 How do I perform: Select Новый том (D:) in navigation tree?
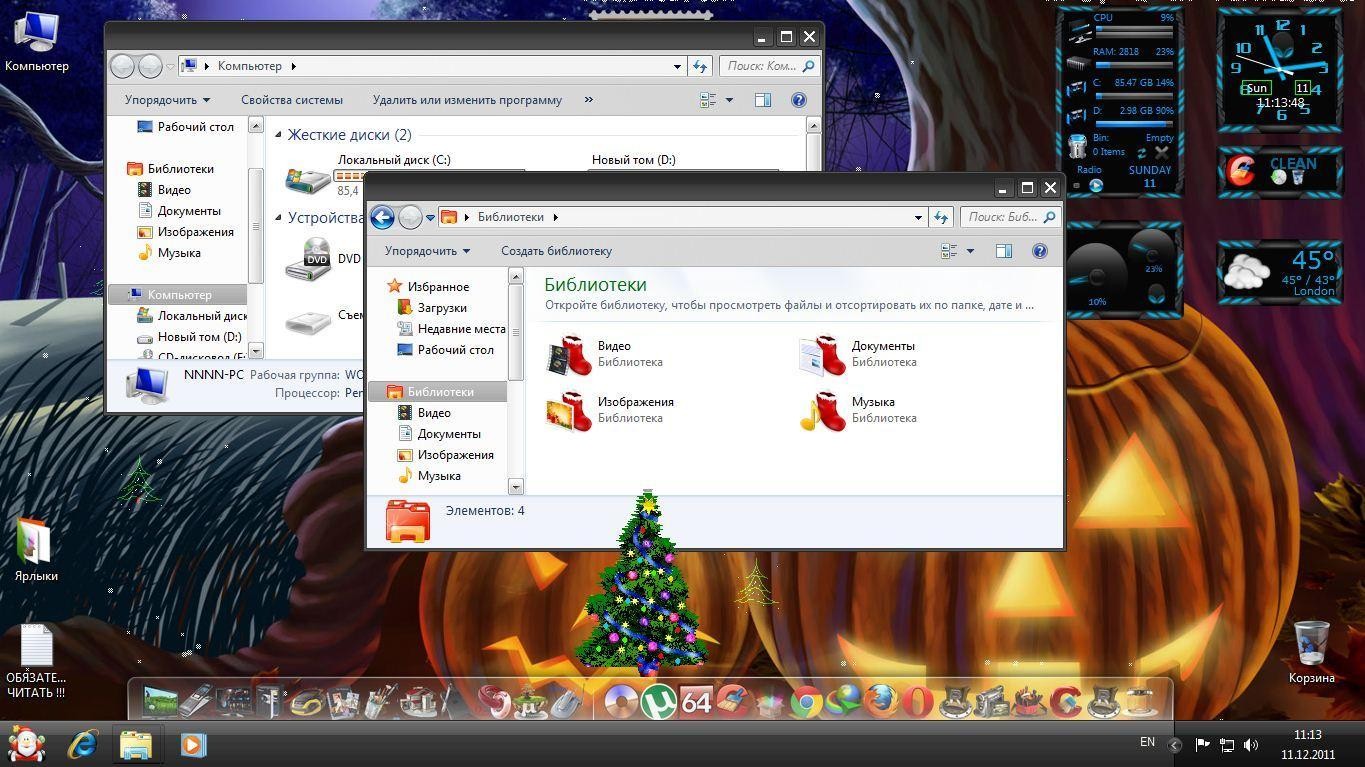[x=199, y=337]
